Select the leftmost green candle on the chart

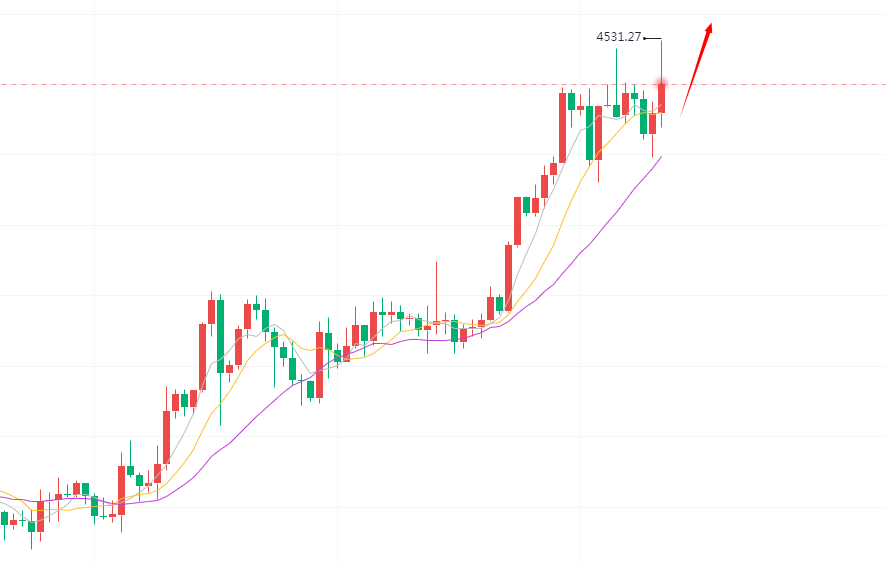pyautogui.click(x=5, y=518)
